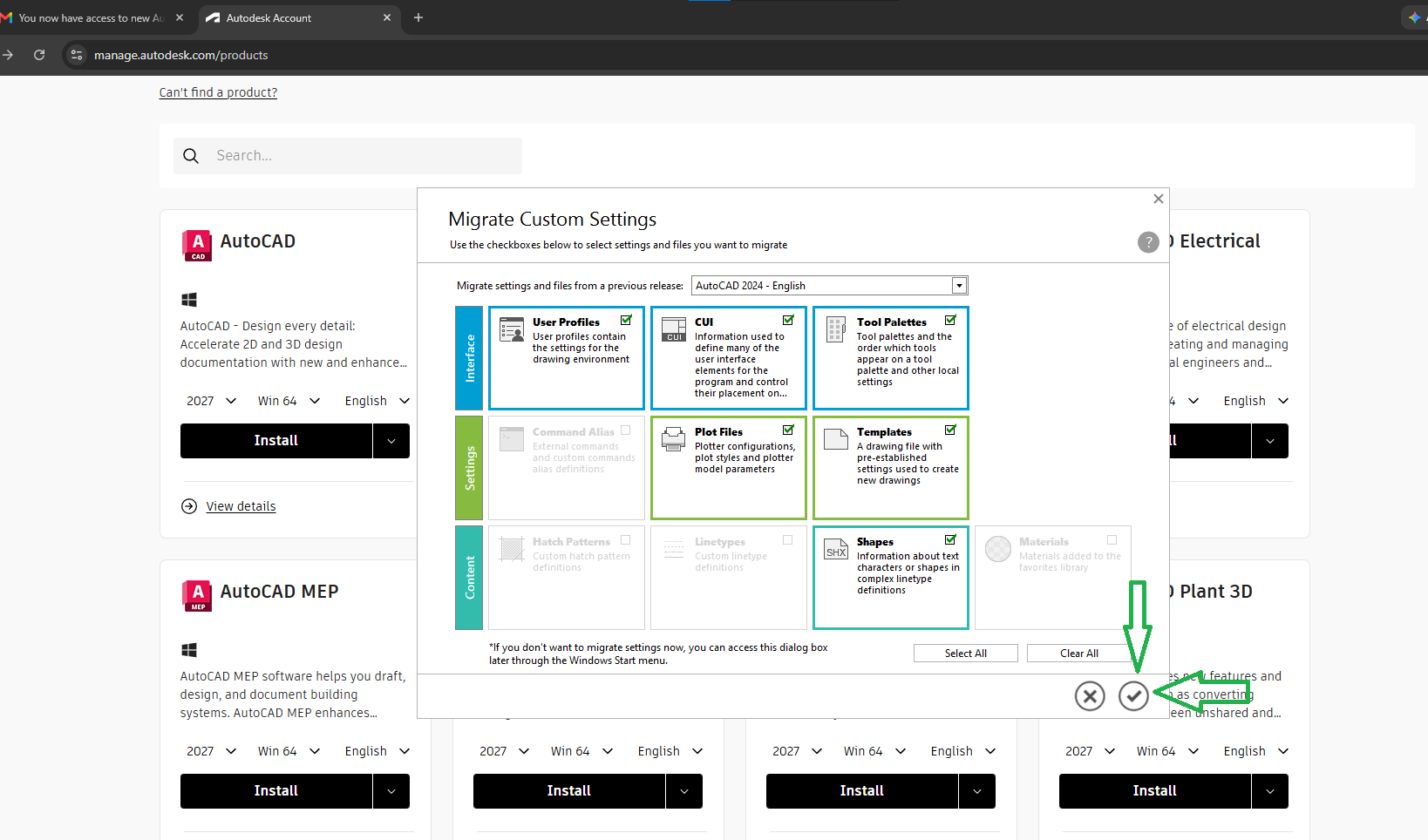Uncheck the Templates checkbox
The height and width of the screenshot is (840, 1428).
click(950, 430)
